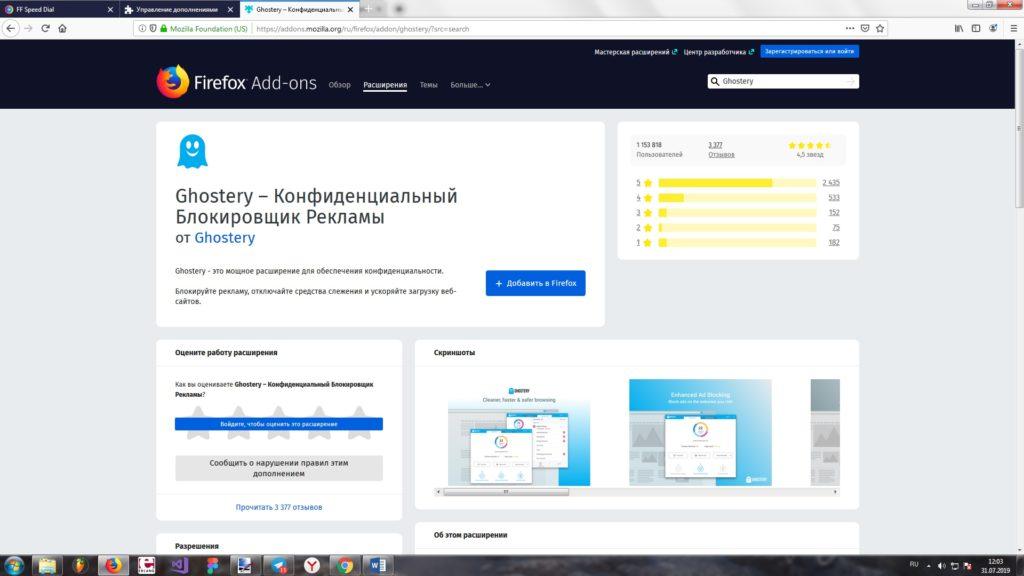This screenshot has width=1024, height=576.
Task: Open the Firefox account avatar icon
Action: (993, 28)
